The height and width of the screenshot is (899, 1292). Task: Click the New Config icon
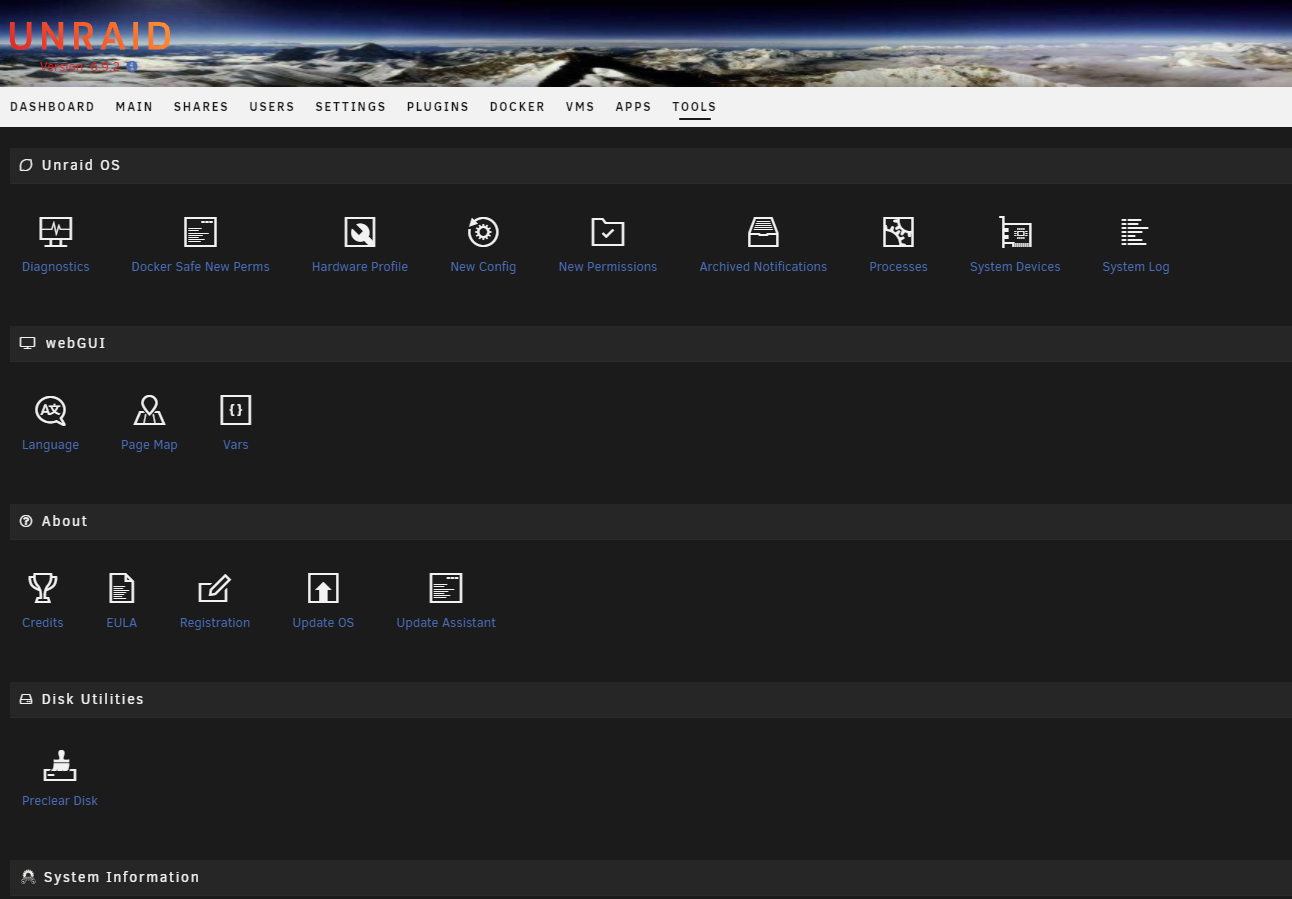483,232
